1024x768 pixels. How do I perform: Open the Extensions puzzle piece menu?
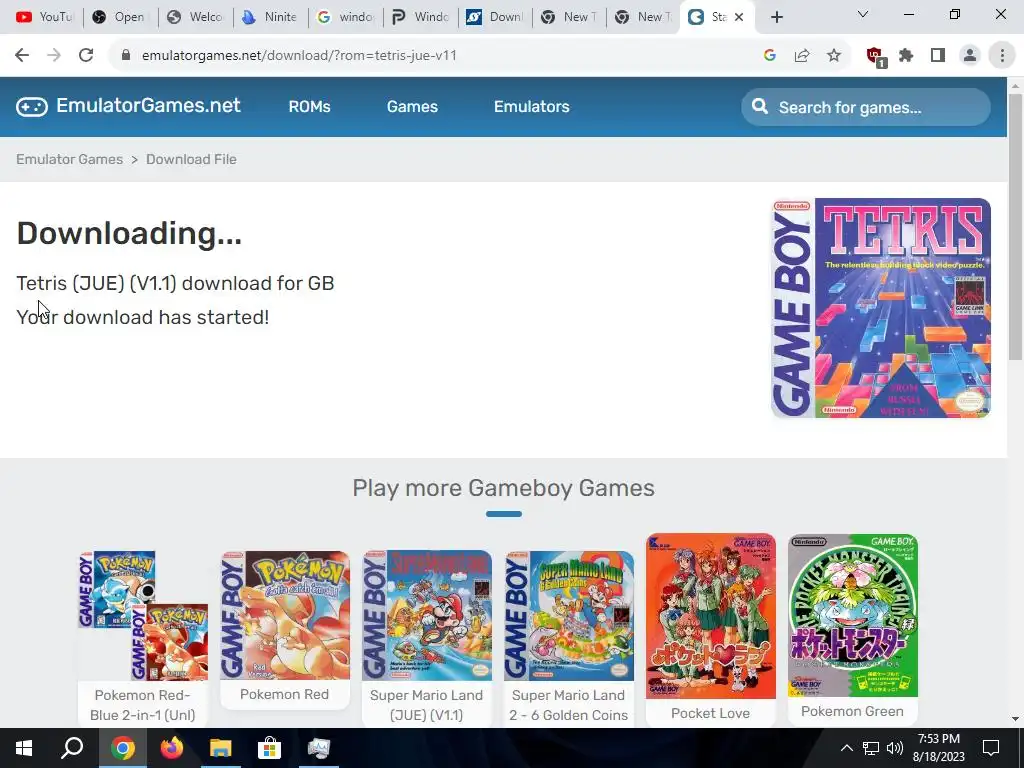(x=906, y=56)
